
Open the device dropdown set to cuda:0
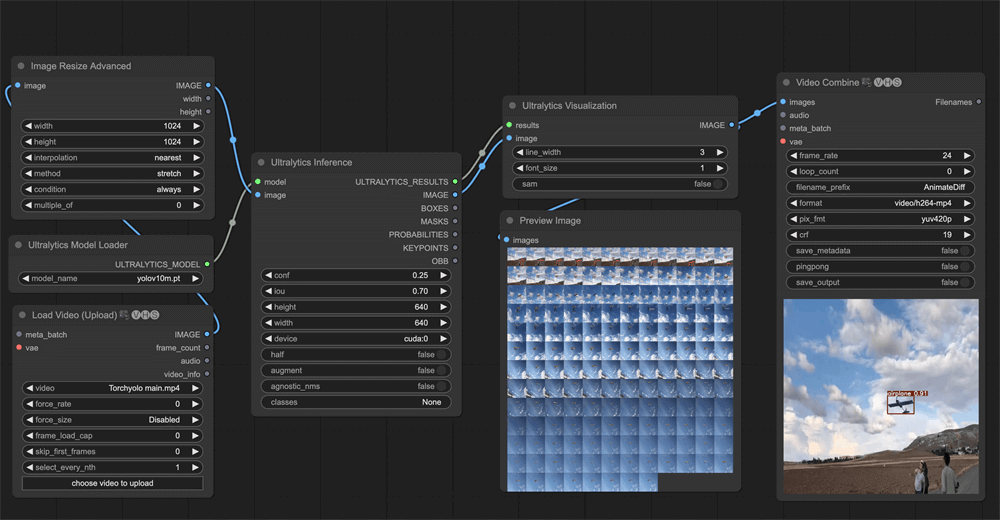click(356, 339)
